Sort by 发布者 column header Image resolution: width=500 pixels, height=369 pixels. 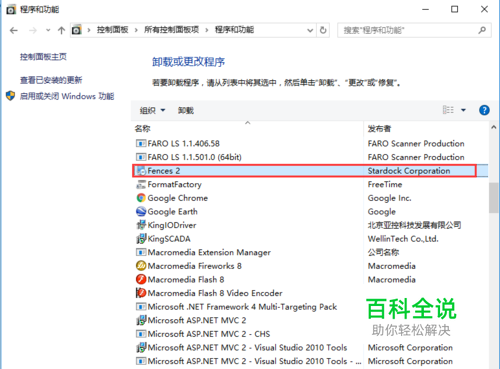(x=379, y=129)
